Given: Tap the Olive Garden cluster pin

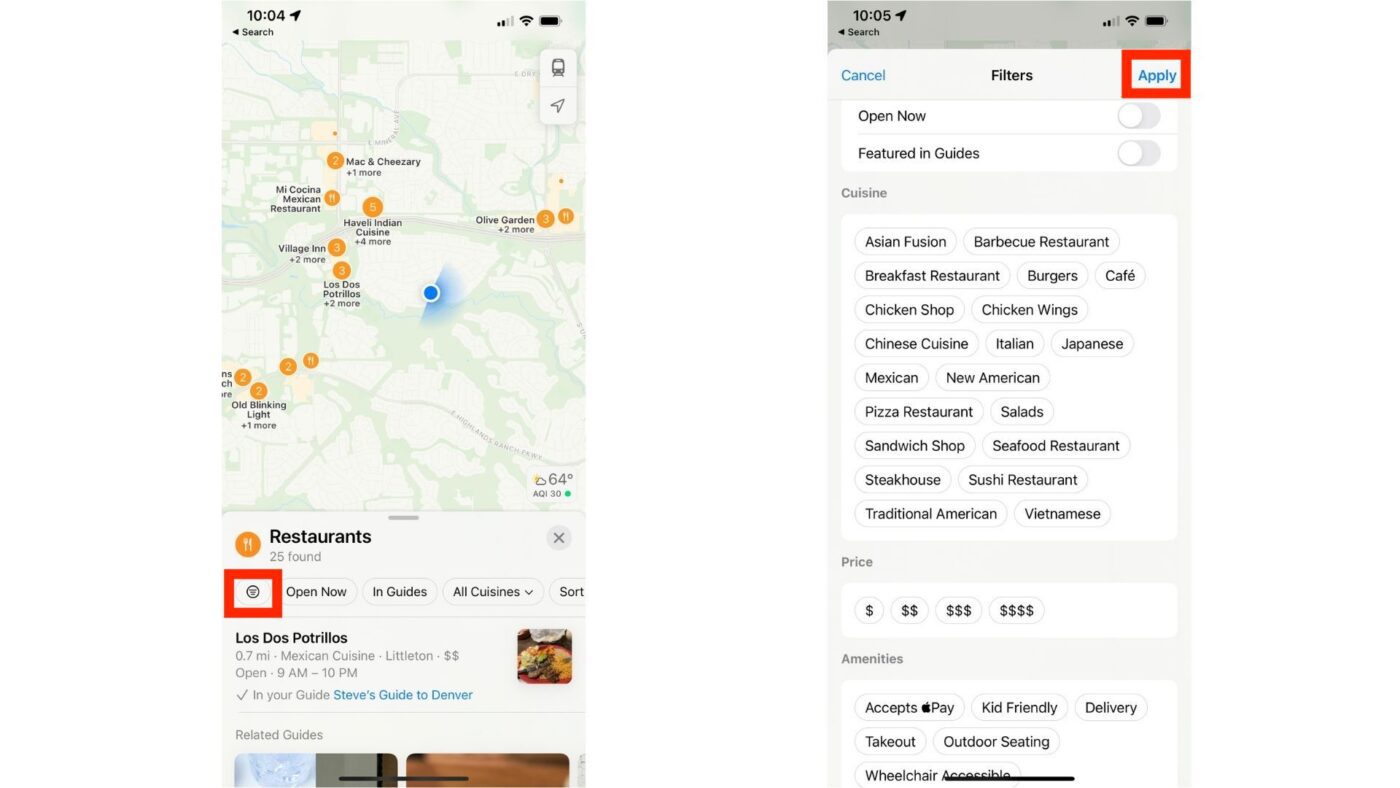Looking at the screenshot, I should point(545,218).
